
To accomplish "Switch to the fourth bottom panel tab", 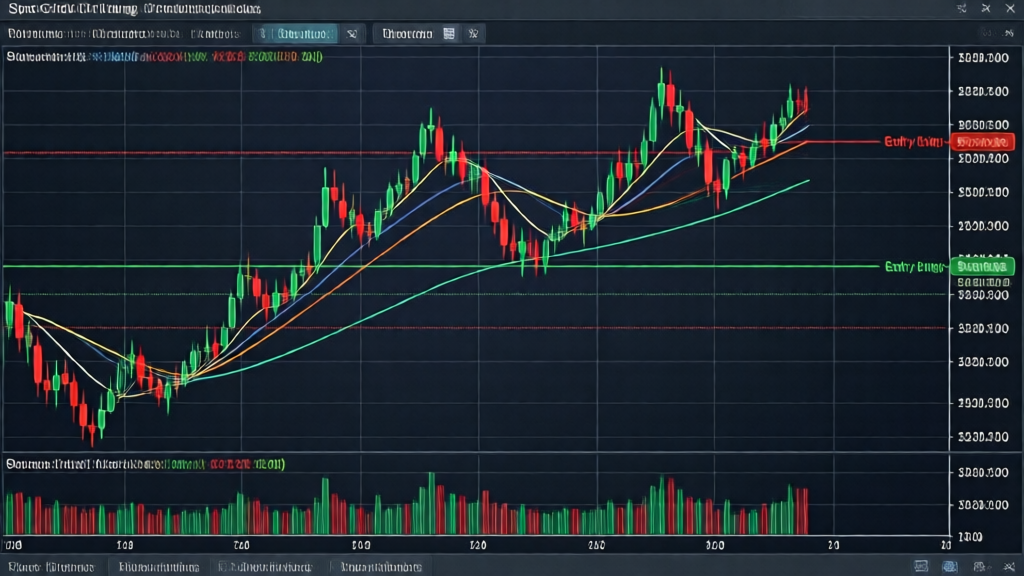I will 379,566.
